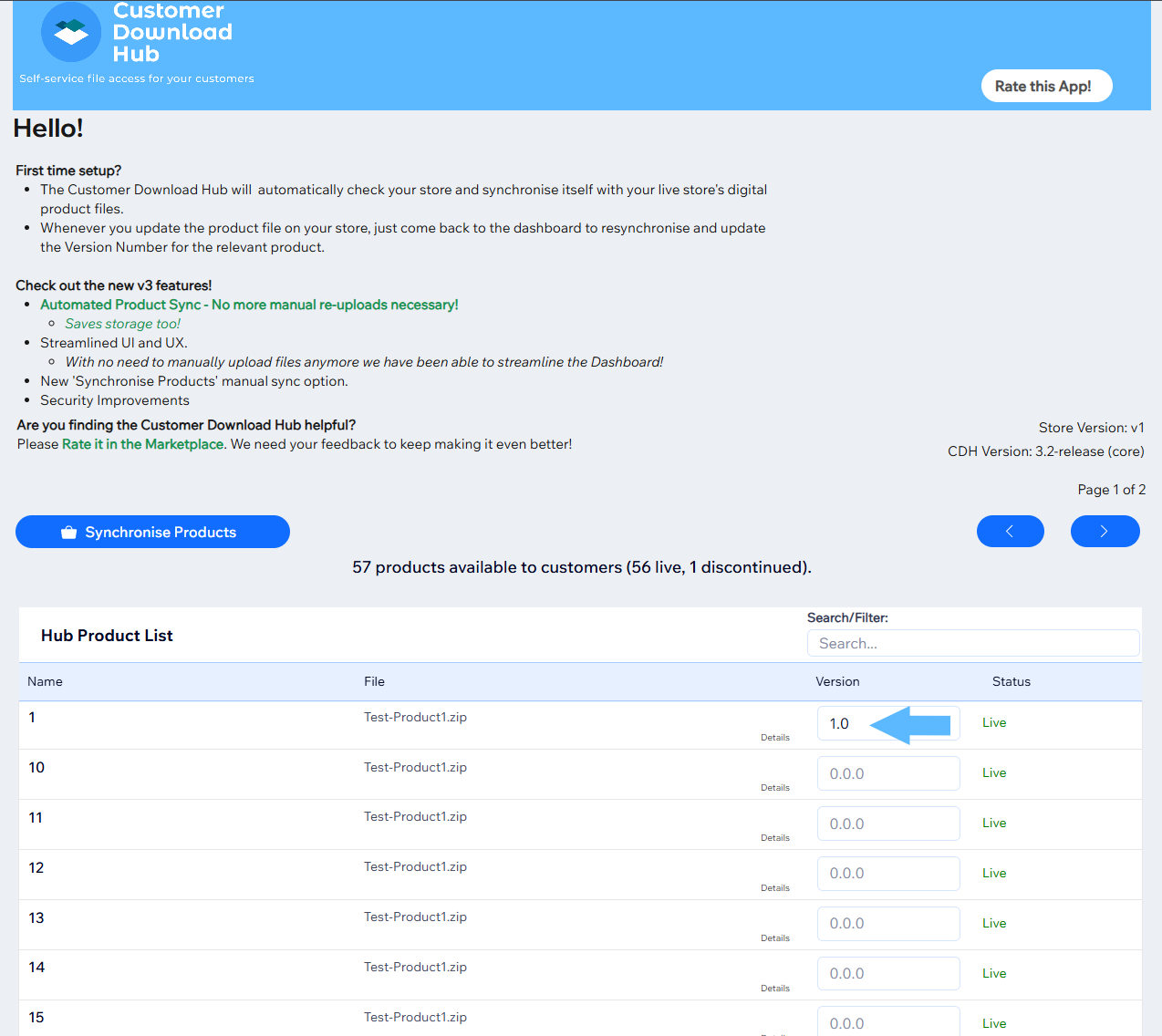Click the Hub Product List heading
The image size is (1162, 1036).
(x=107, y=636)
